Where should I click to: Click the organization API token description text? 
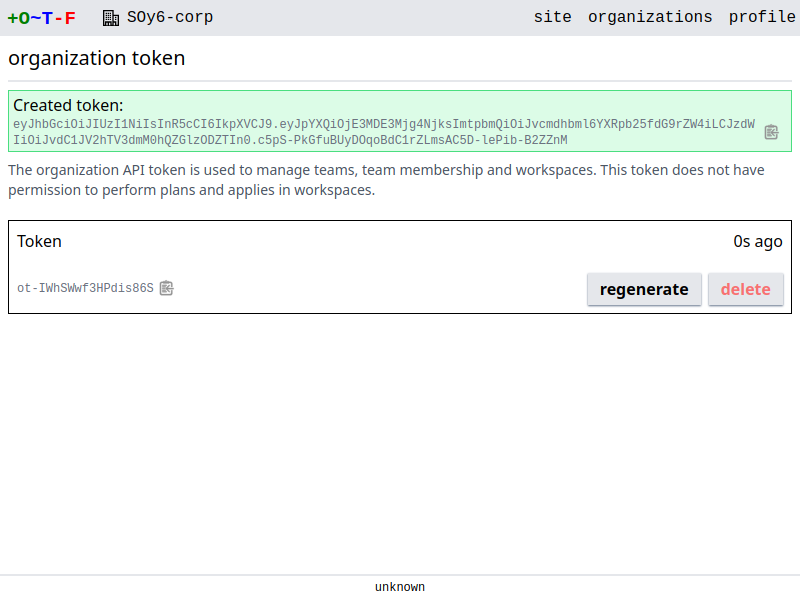pos(386,180)
